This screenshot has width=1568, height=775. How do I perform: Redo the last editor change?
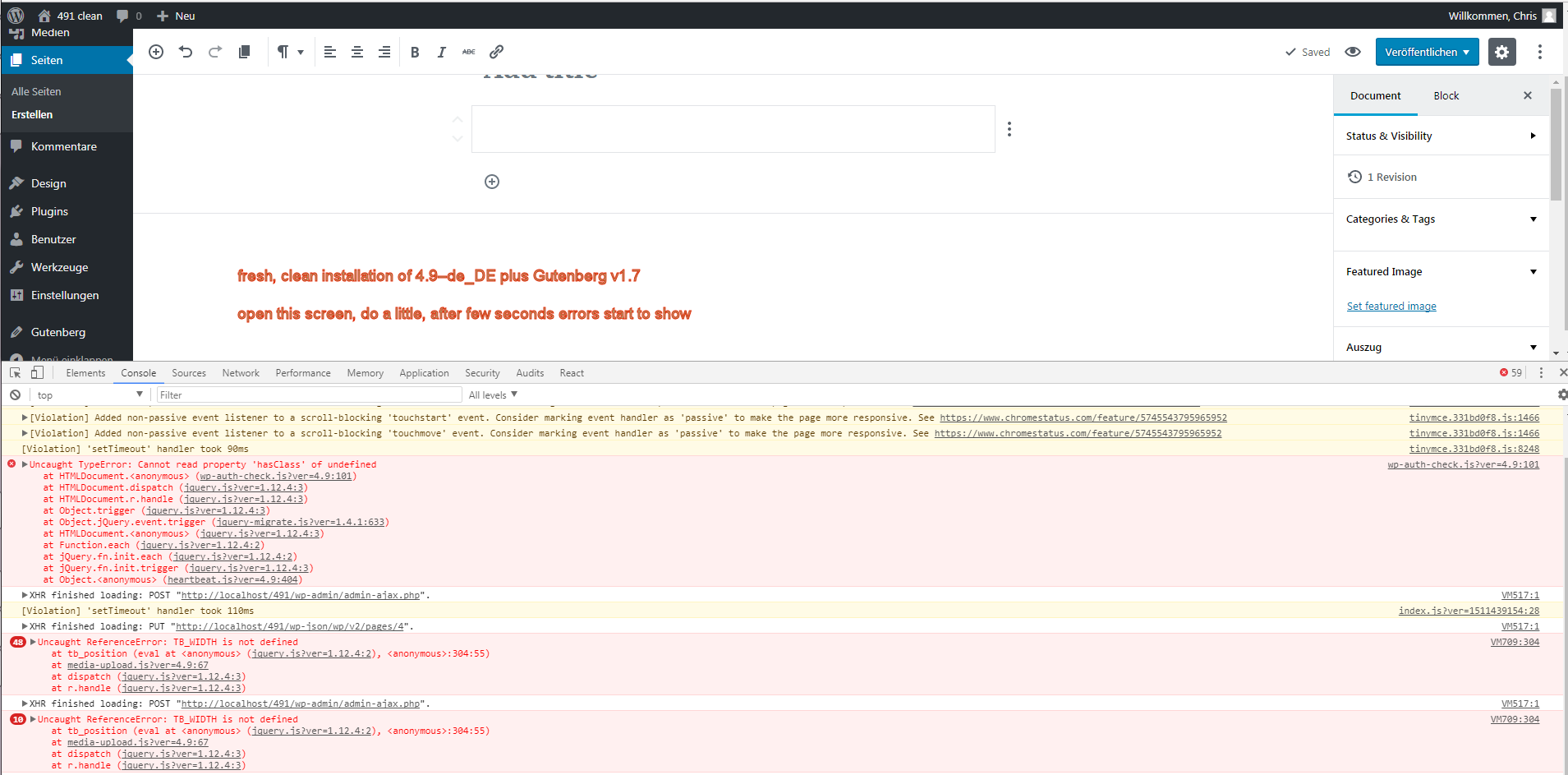(214, 51)
